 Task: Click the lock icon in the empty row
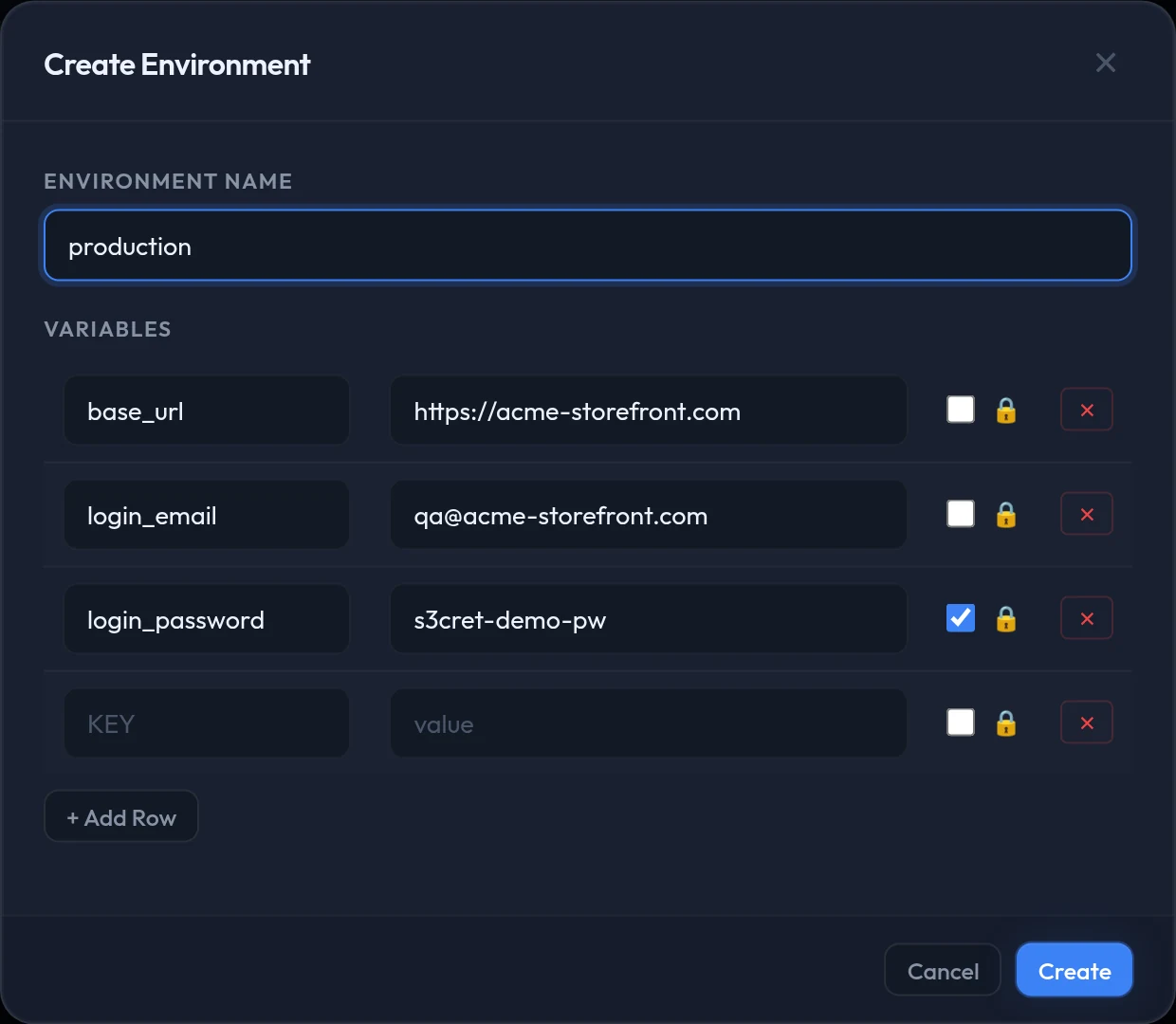click(1006, 723)
